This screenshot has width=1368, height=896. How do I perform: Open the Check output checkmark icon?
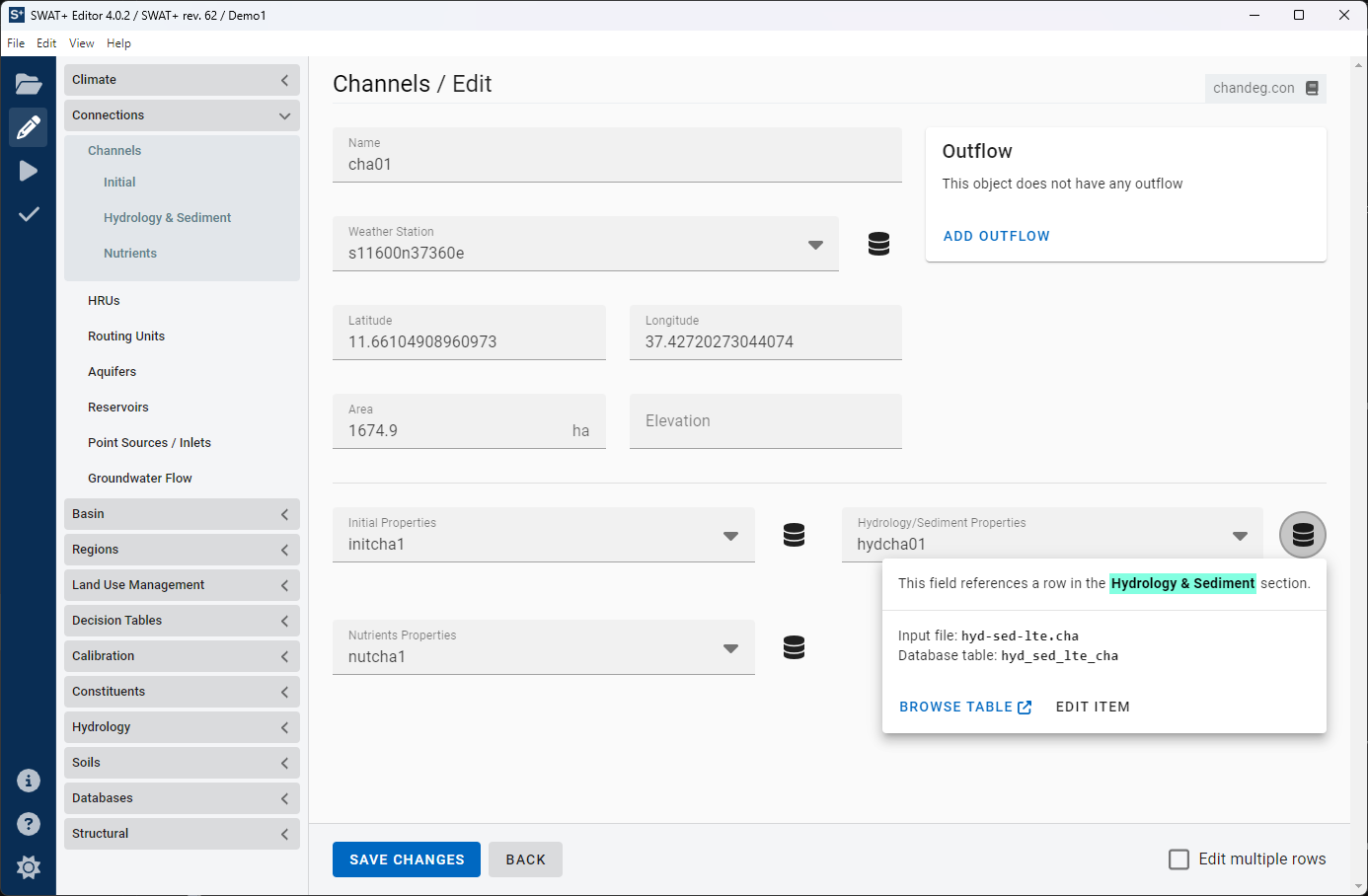pos(29,214)
